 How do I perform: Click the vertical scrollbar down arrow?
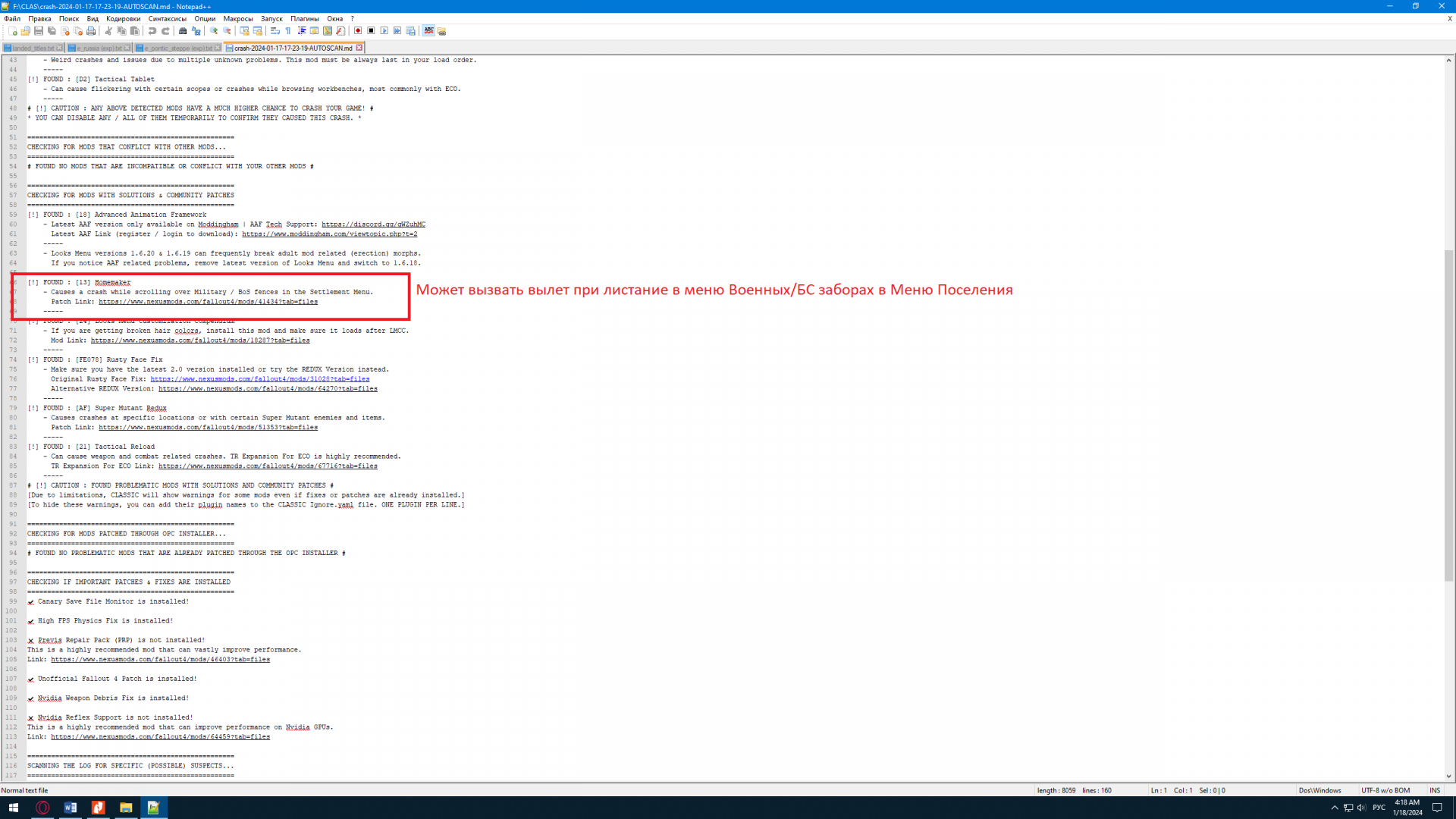click(1449, 777)
